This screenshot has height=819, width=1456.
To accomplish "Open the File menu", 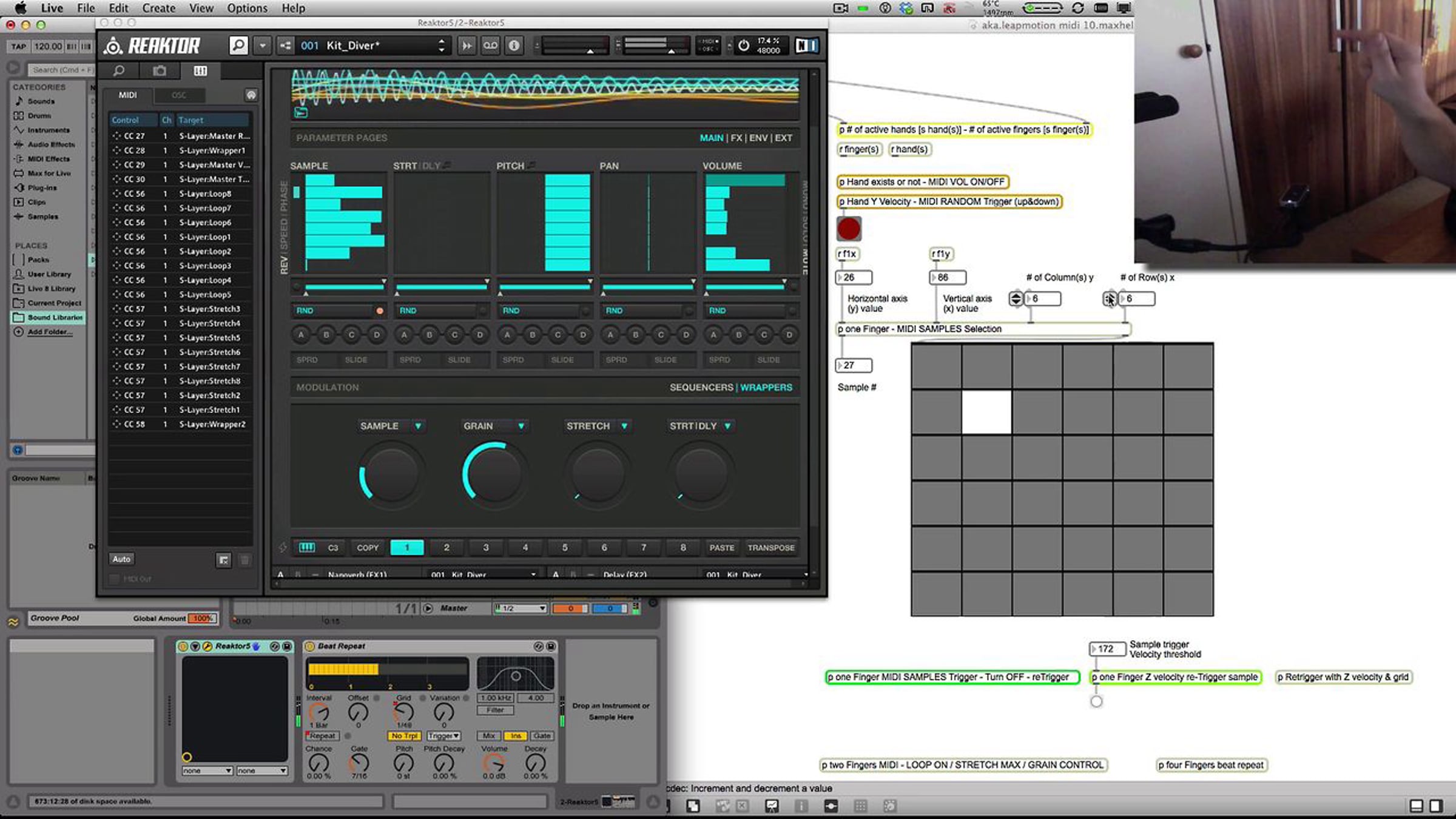I will [86, 8].
